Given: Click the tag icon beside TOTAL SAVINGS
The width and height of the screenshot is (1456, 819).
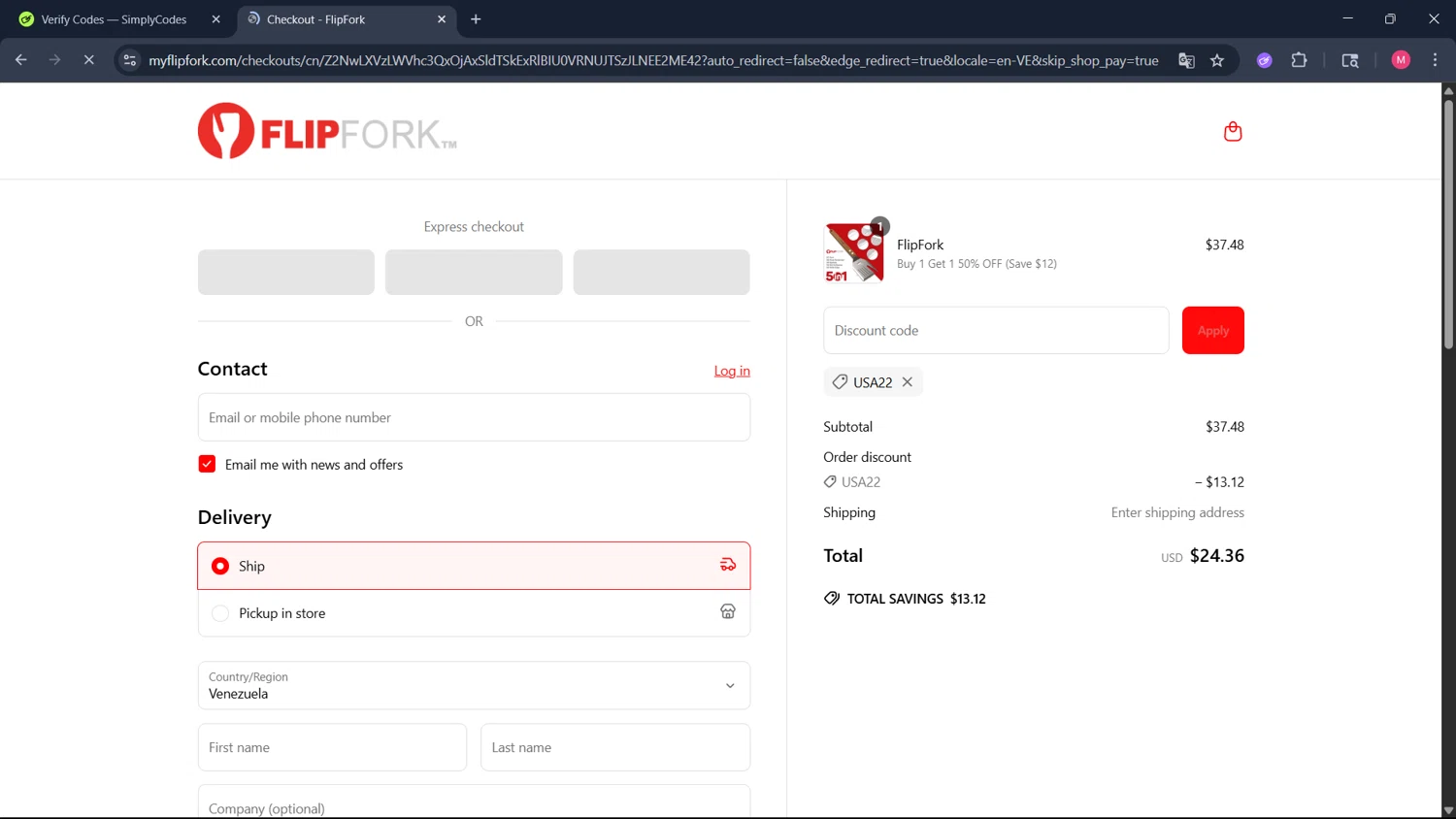Looking at the screenshot, I should coord(832,599).
